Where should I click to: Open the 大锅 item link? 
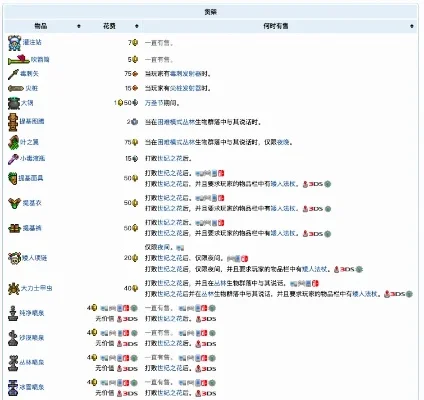[27, 103]
